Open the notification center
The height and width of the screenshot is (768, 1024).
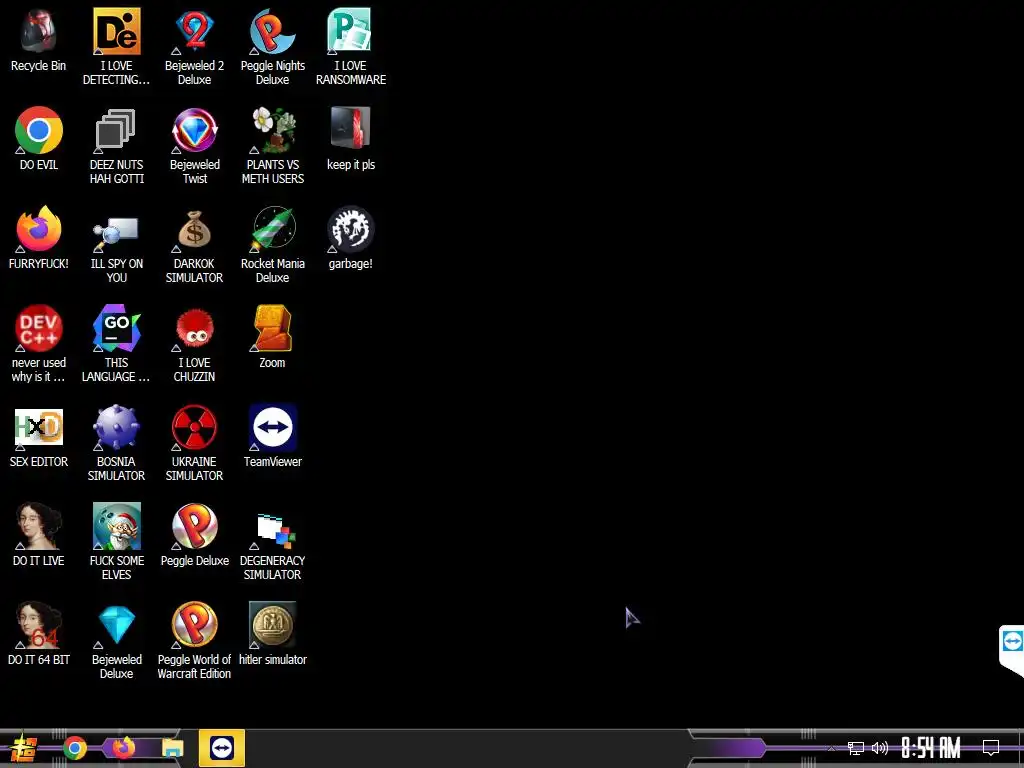(x=991, y=748)
